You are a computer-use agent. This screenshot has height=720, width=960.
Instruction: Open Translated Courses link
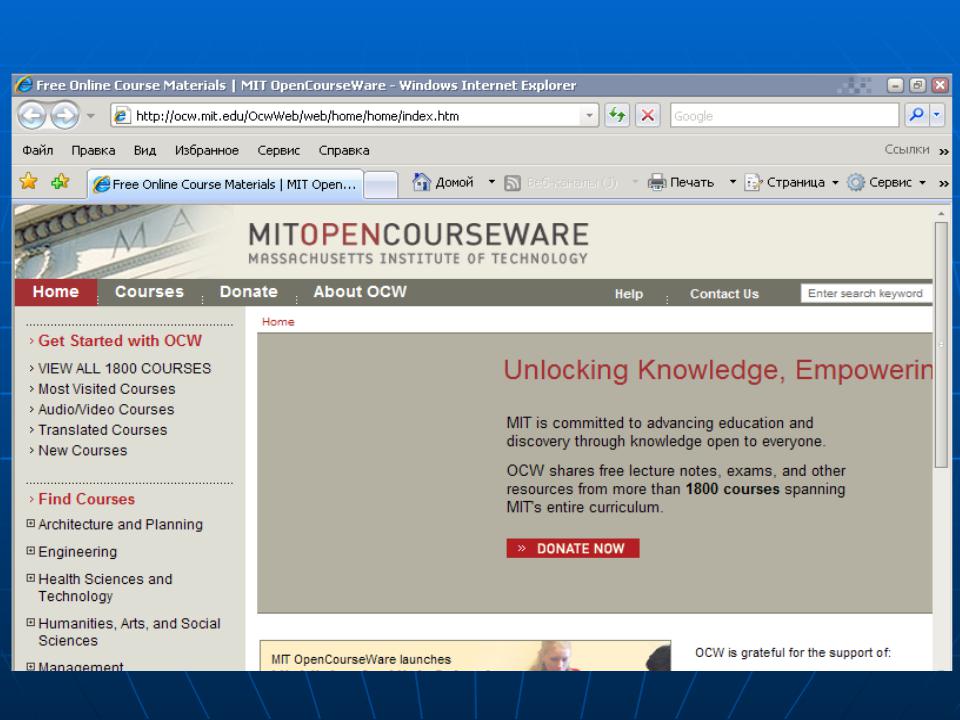point(102,430)
